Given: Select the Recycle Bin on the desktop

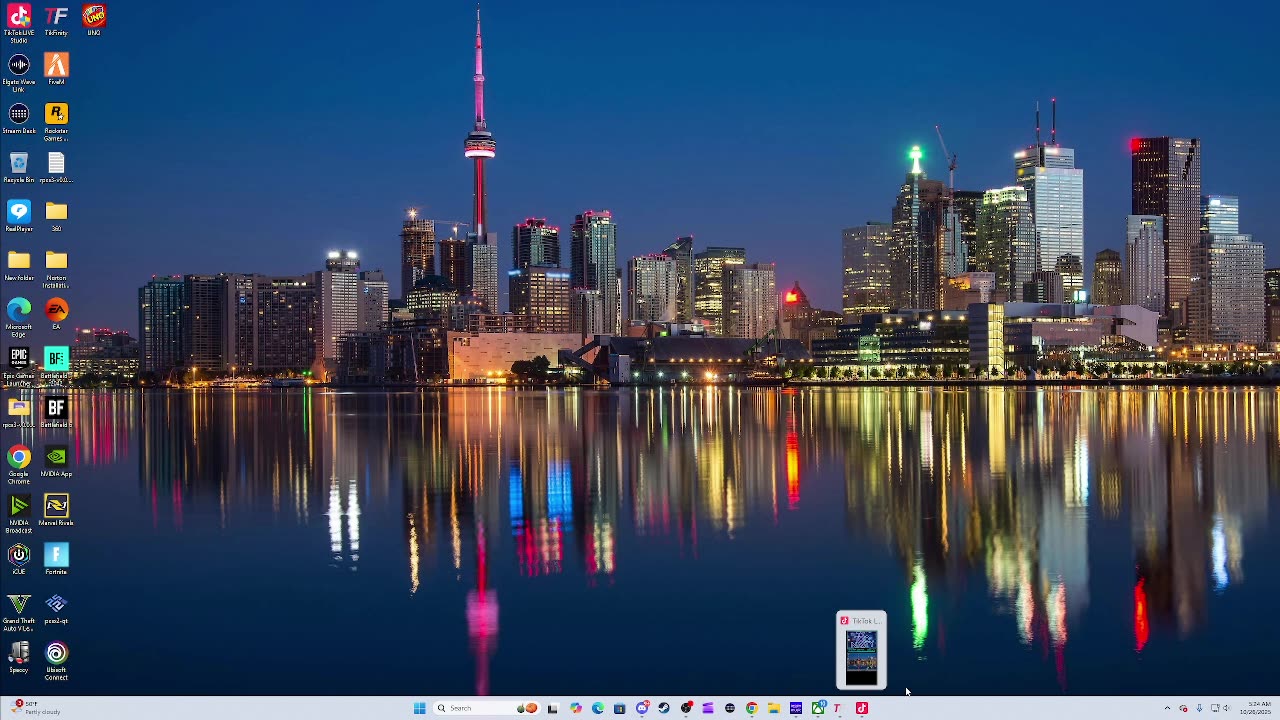Looking at the screenshot, I should coord(19,167).
